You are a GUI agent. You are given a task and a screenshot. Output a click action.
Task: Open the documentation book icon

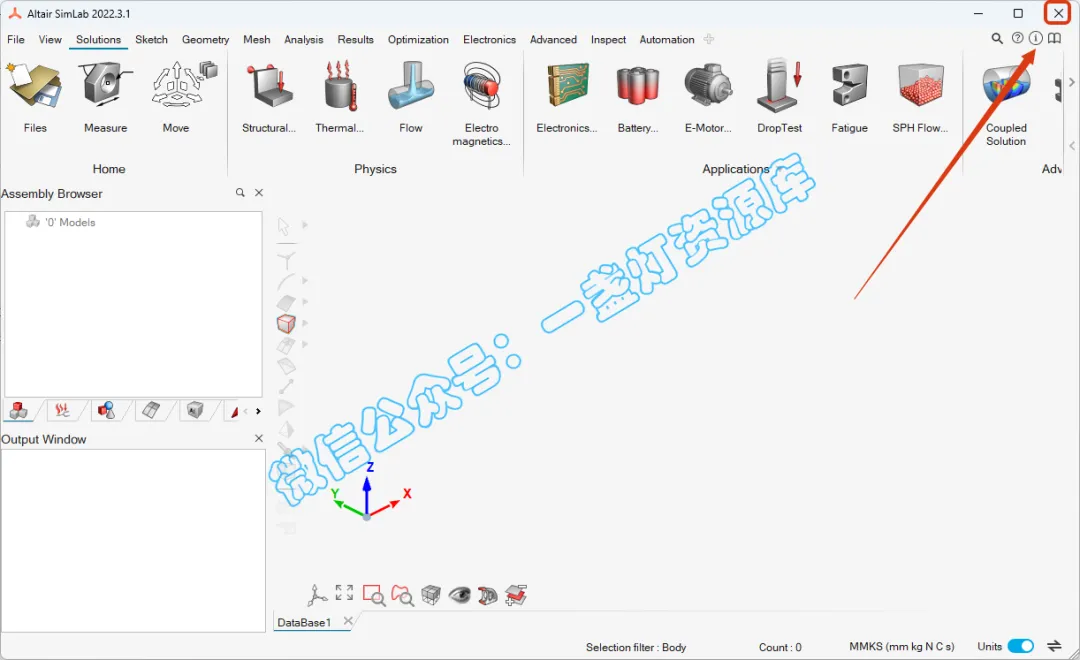coord(1055,39)
